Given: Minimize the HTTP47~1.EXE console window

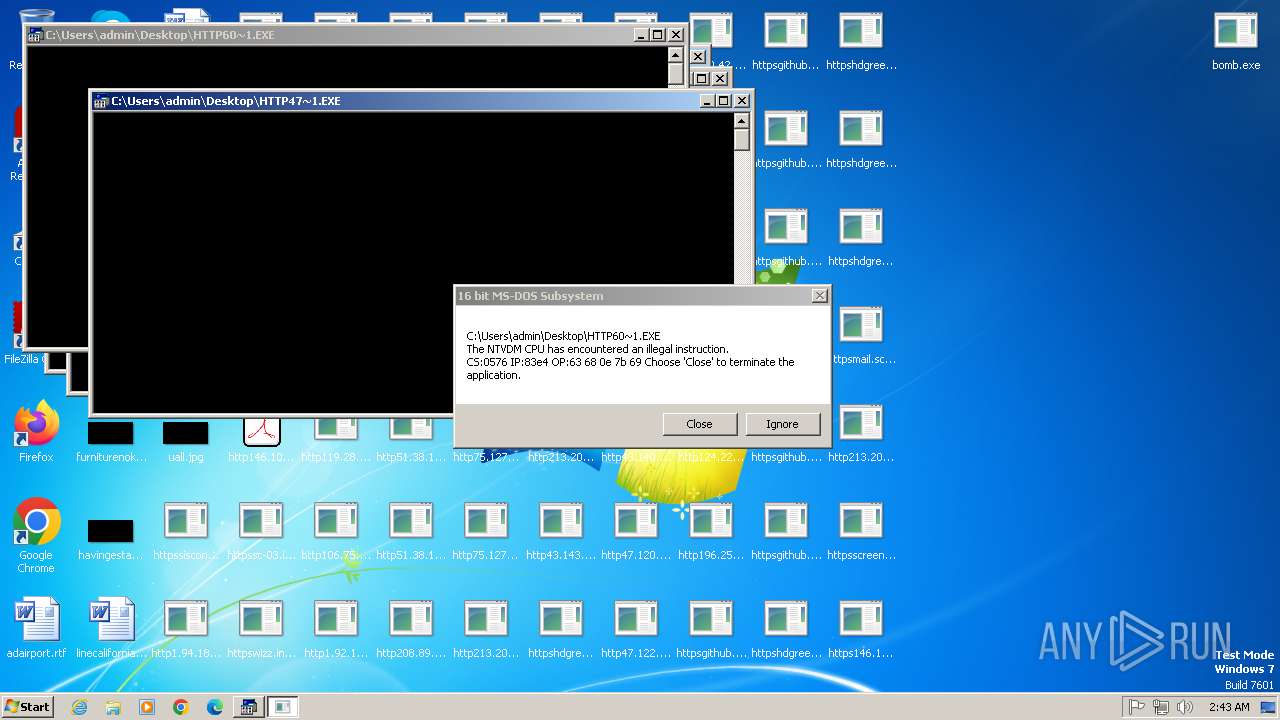Looking at the screenshot, I should (x=706, y=101).
